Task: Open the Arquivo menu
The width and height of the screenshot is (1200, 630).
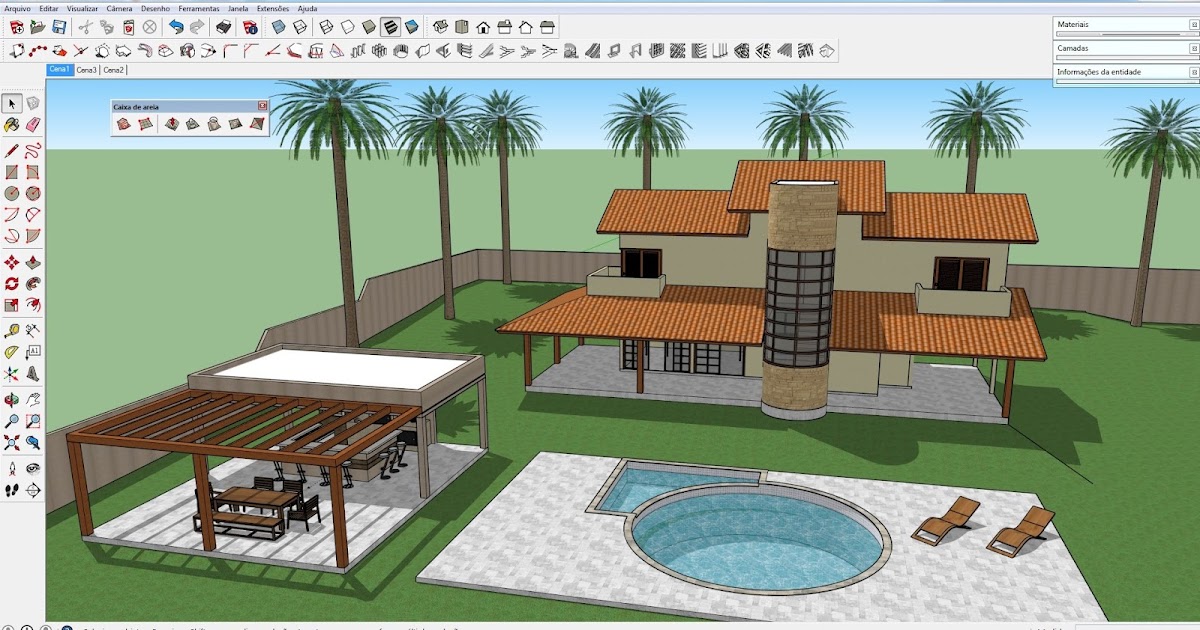Action: 17,8
